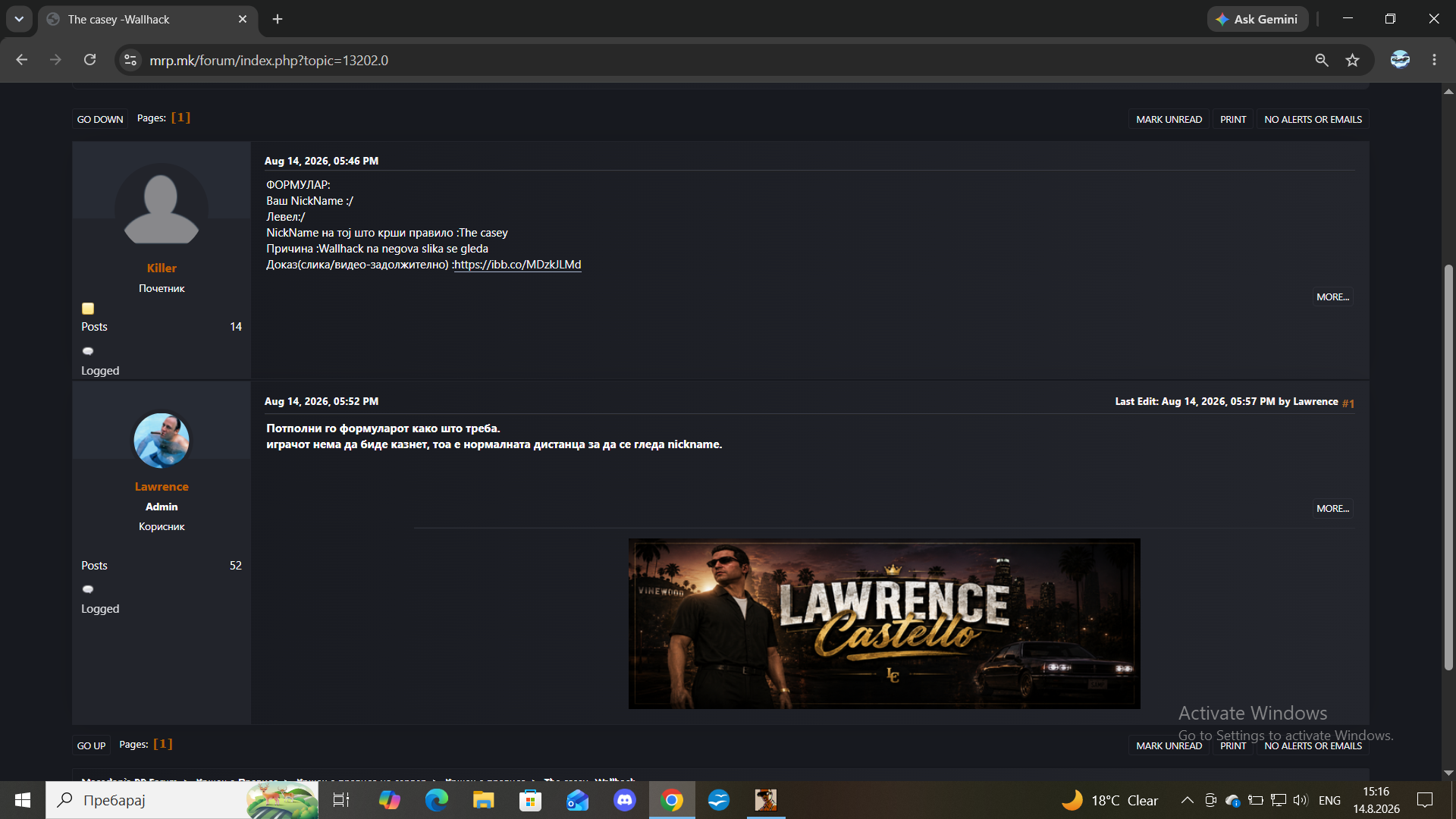The height and width of the screenshot is (819, 1456).
Task: Open MORE menu on Killer's post
Action: click(1332, 297)
